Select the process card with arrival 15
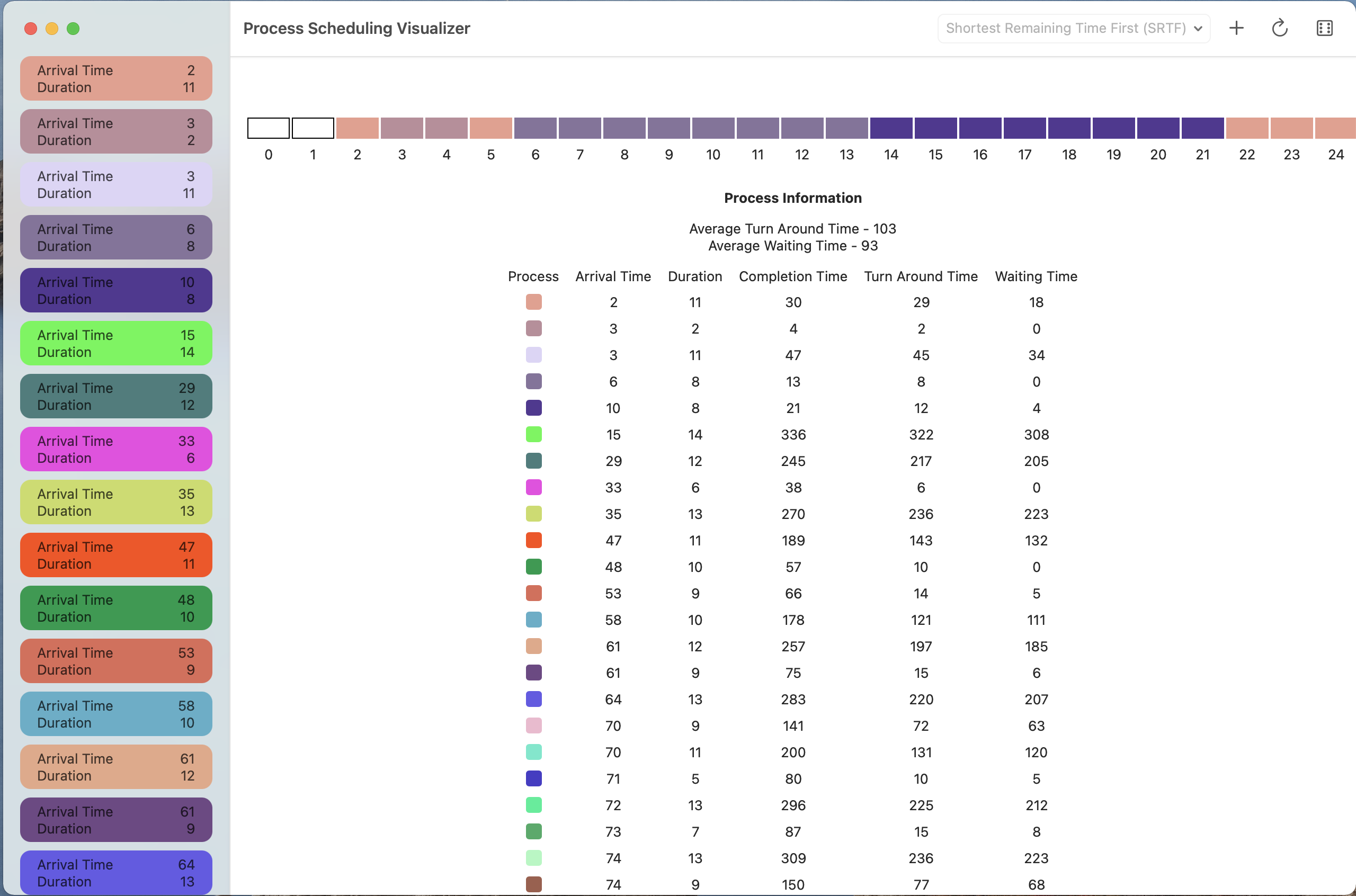Viewport: 1356px width, 896px height. click(116, 344)
